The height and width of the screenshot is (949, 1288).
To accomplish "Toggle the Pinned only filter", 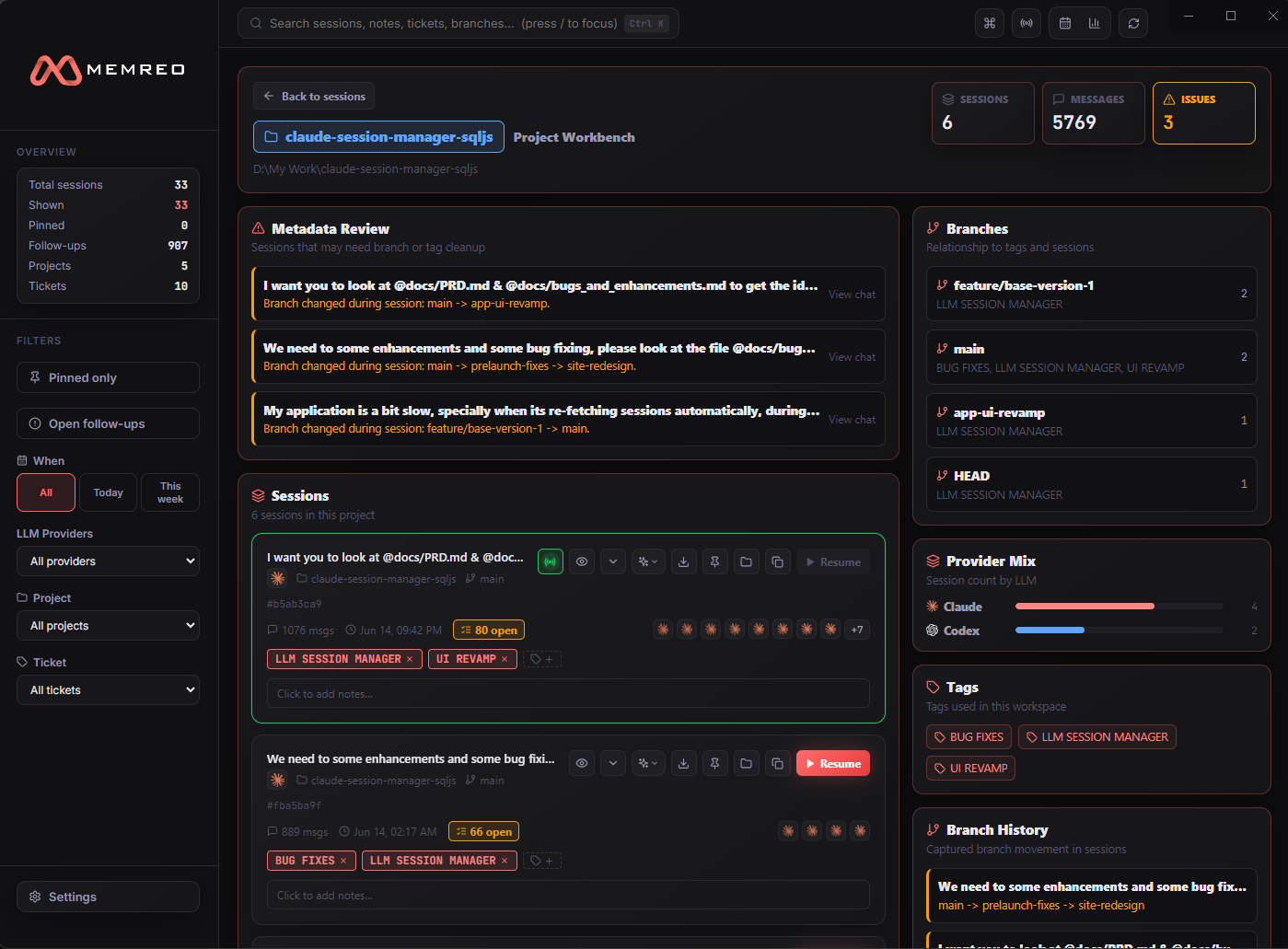I will pos(109,377).
